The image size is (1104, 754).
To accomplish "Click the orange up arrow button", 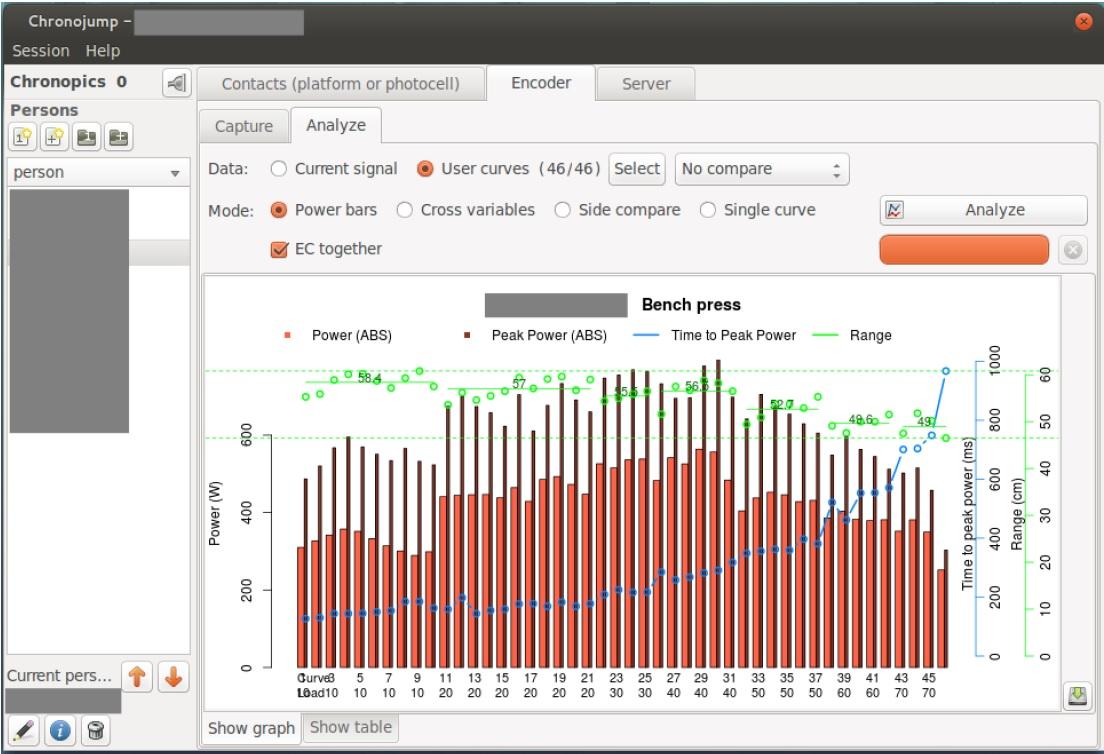I will (136, 677).
